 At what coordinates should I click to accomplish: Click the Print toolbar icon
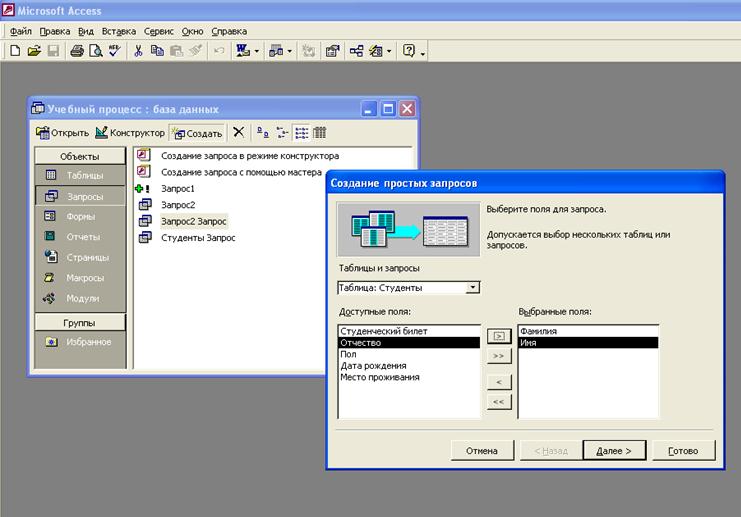coord(77,51)
